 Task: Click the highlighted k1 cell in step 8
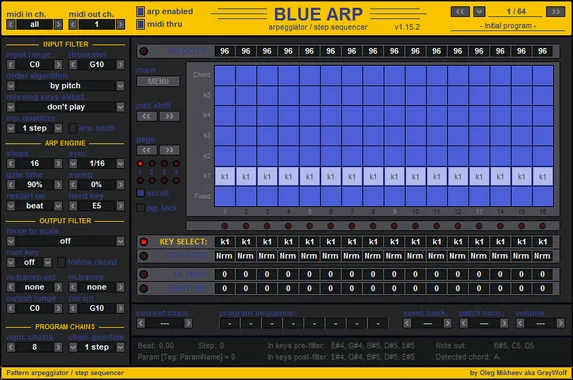click(x=373, y=176)
